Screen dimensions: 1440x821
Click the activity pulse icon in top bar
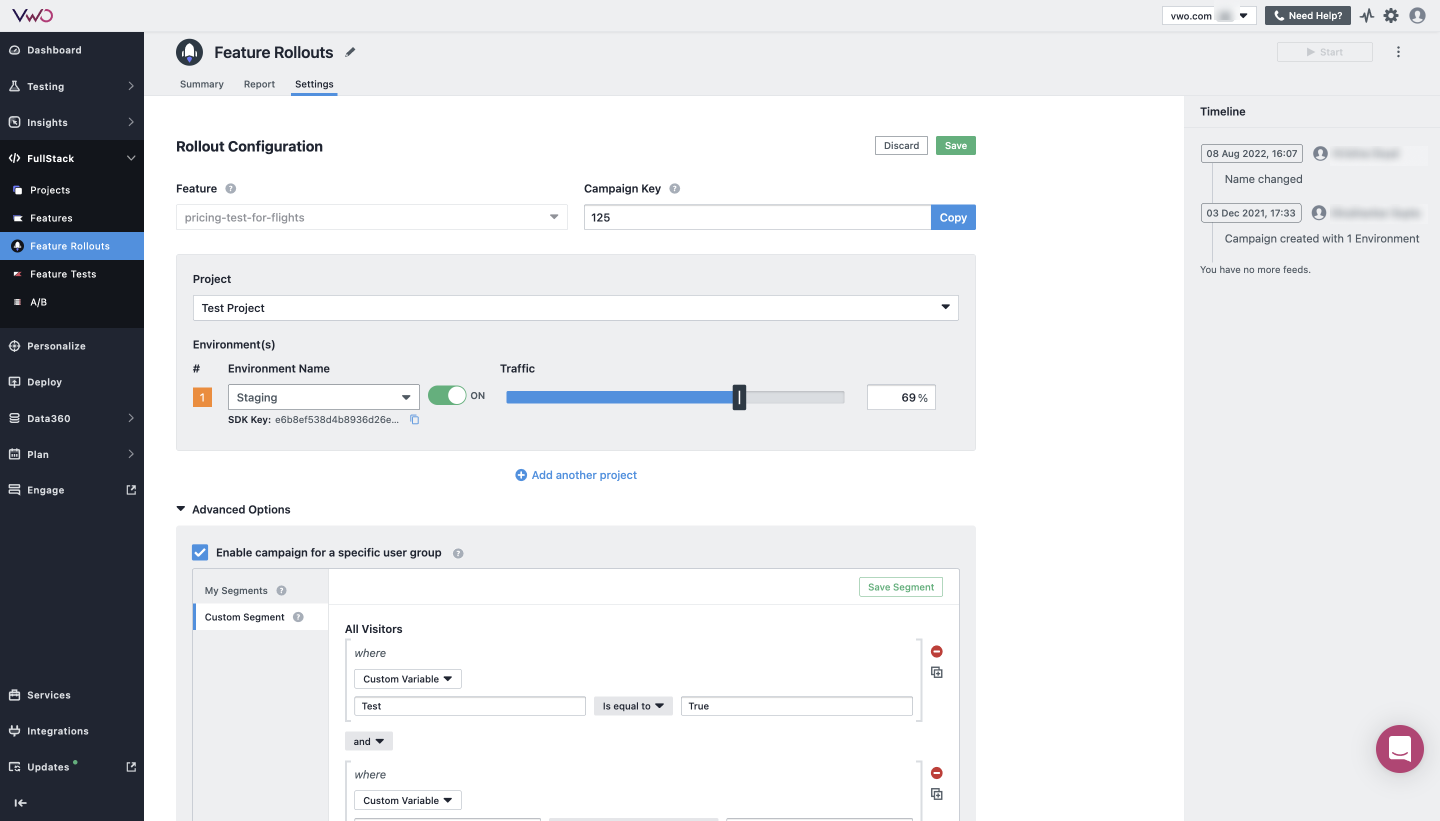1367,15
